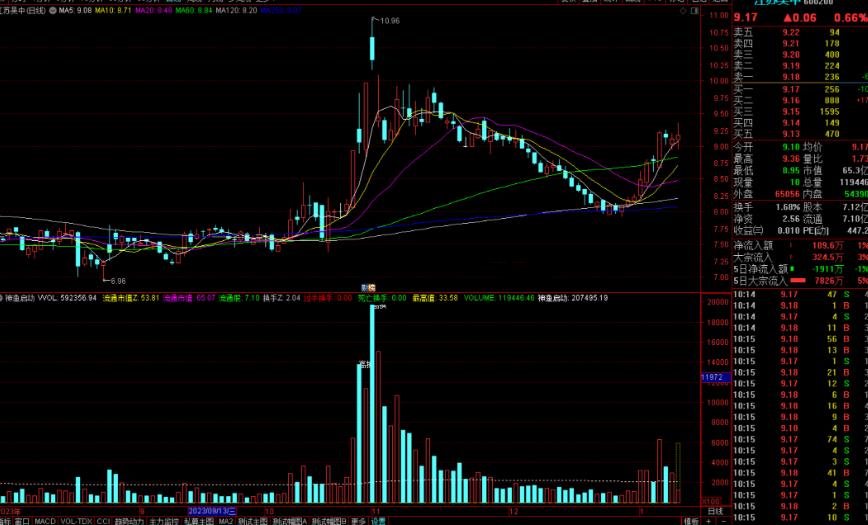868x525 pixels.
Task: Select the 私募主图 indicator tab
Action: [x=199, y=521]
